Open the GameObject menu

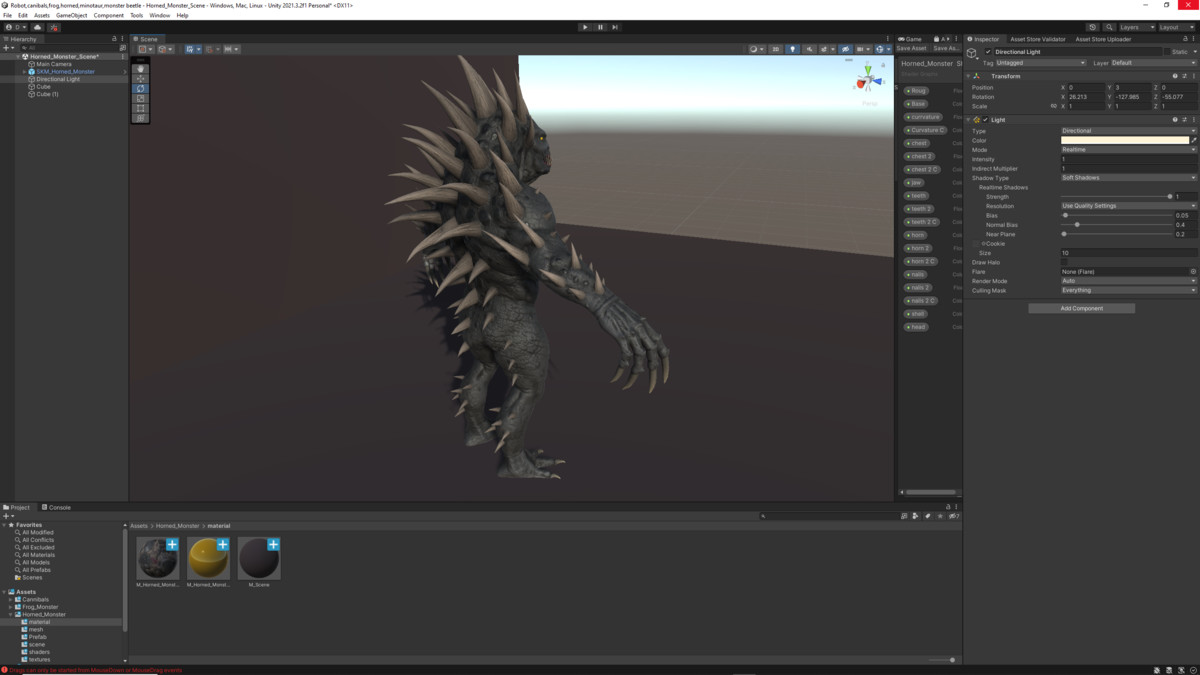[x=71, y=16]
